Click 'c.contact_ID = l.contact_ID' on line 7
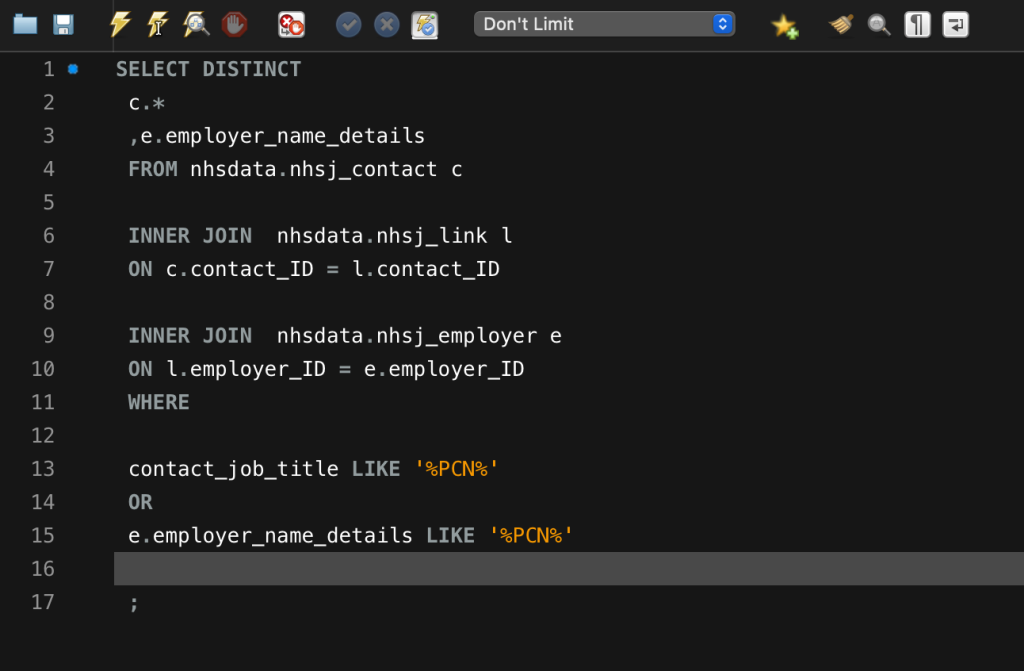1024x671 pixels. click(x=332, y=269)
